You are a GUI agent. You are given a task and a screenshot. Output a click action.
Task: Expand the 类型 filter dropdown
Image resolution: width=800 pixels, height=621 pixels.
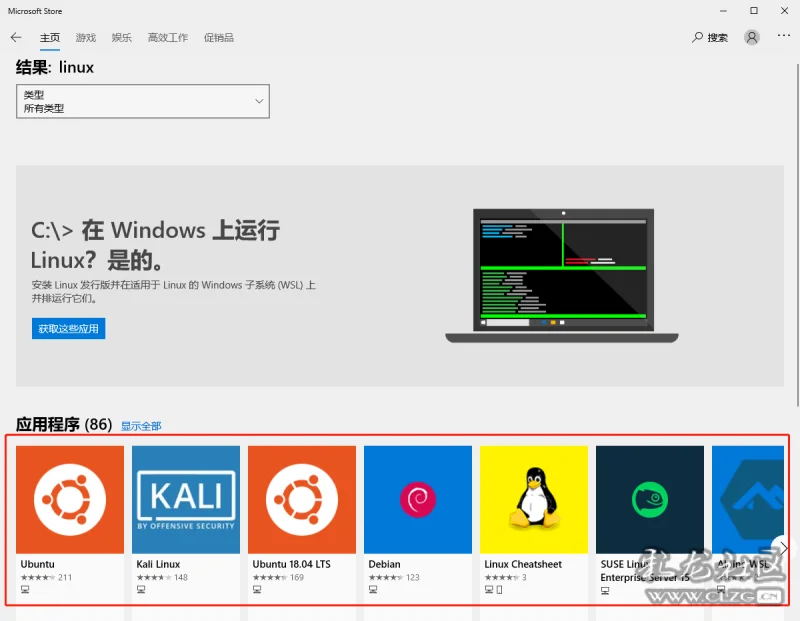(x=143, y=101)
